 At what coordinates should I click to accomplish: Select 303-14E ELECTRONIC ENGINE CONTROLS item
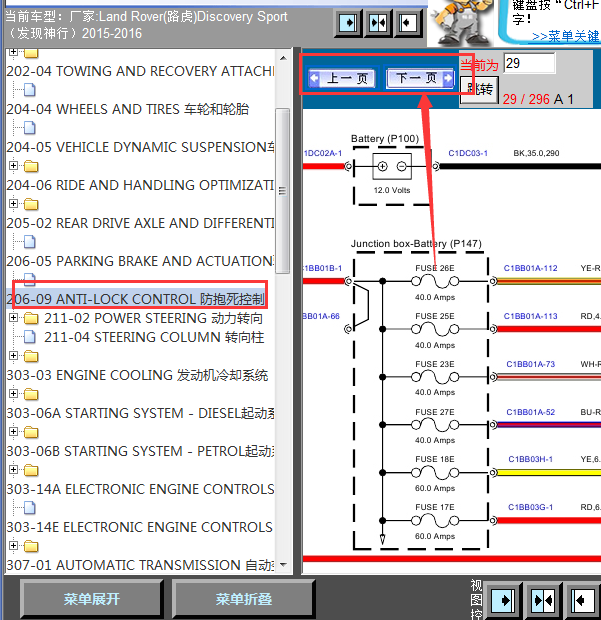pos(139,527)
